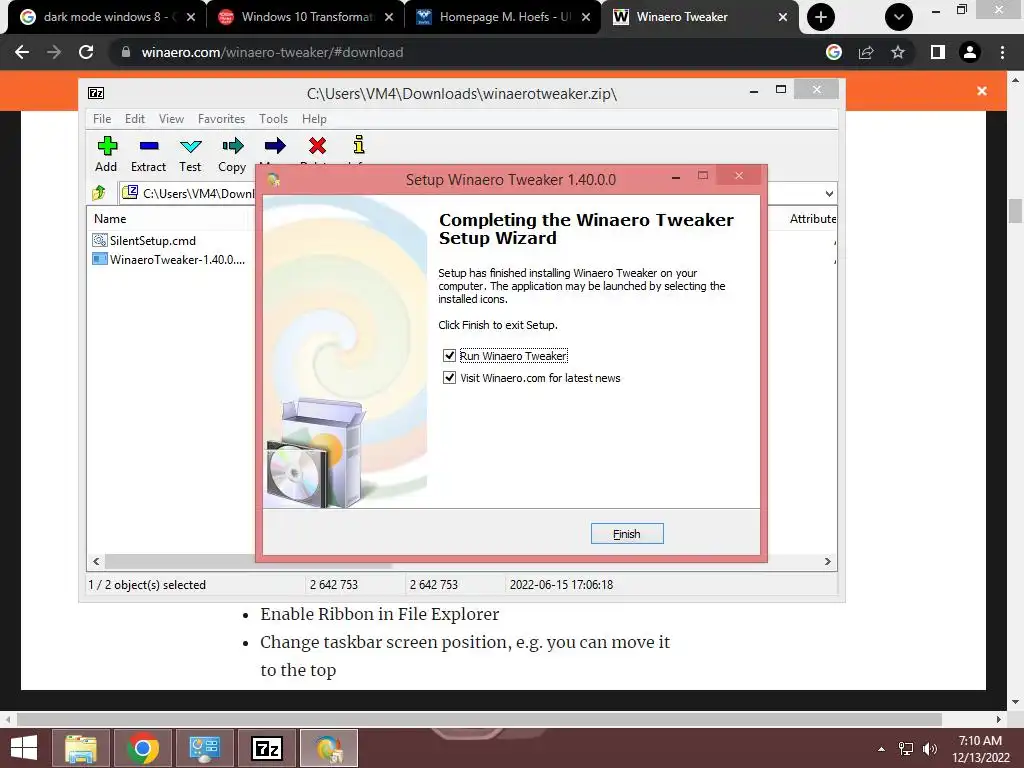Click the Move arrow tool in 7-Zip
The height and width of the screenshot is (768, 1024).
tap(274, 146)
